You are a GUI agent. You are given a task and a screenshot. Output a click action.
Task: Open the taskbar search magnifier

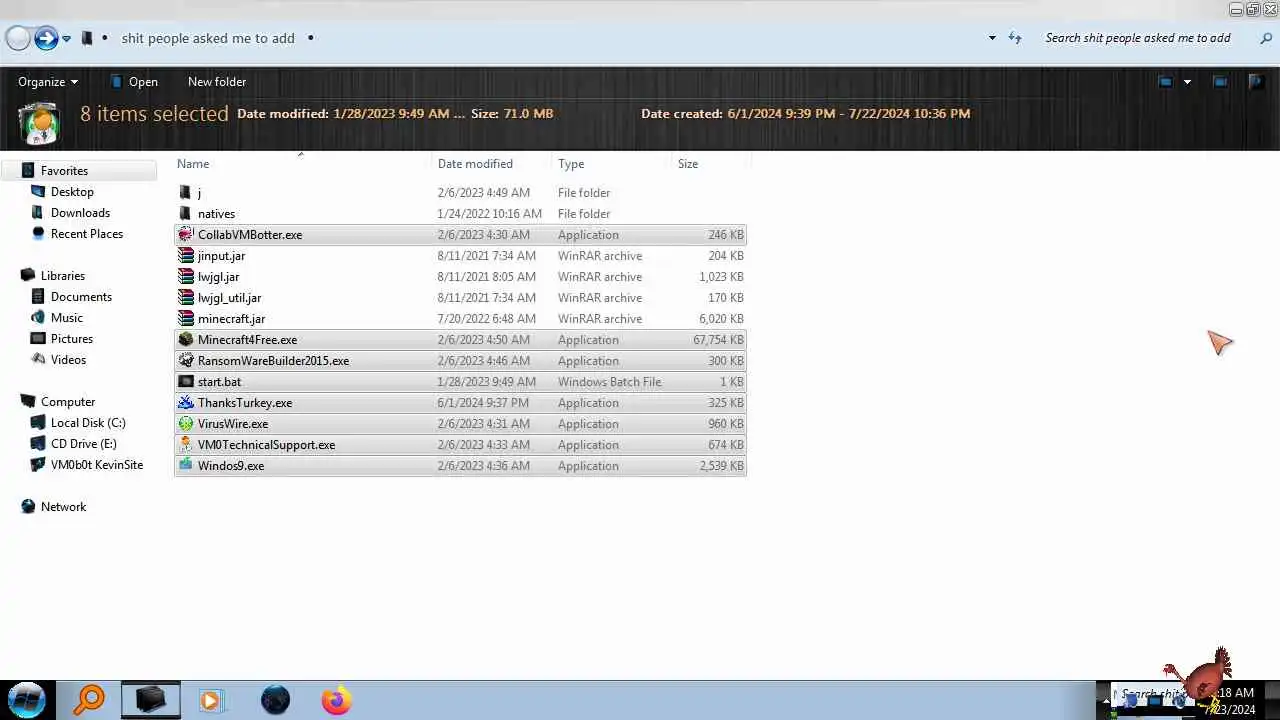89,699
